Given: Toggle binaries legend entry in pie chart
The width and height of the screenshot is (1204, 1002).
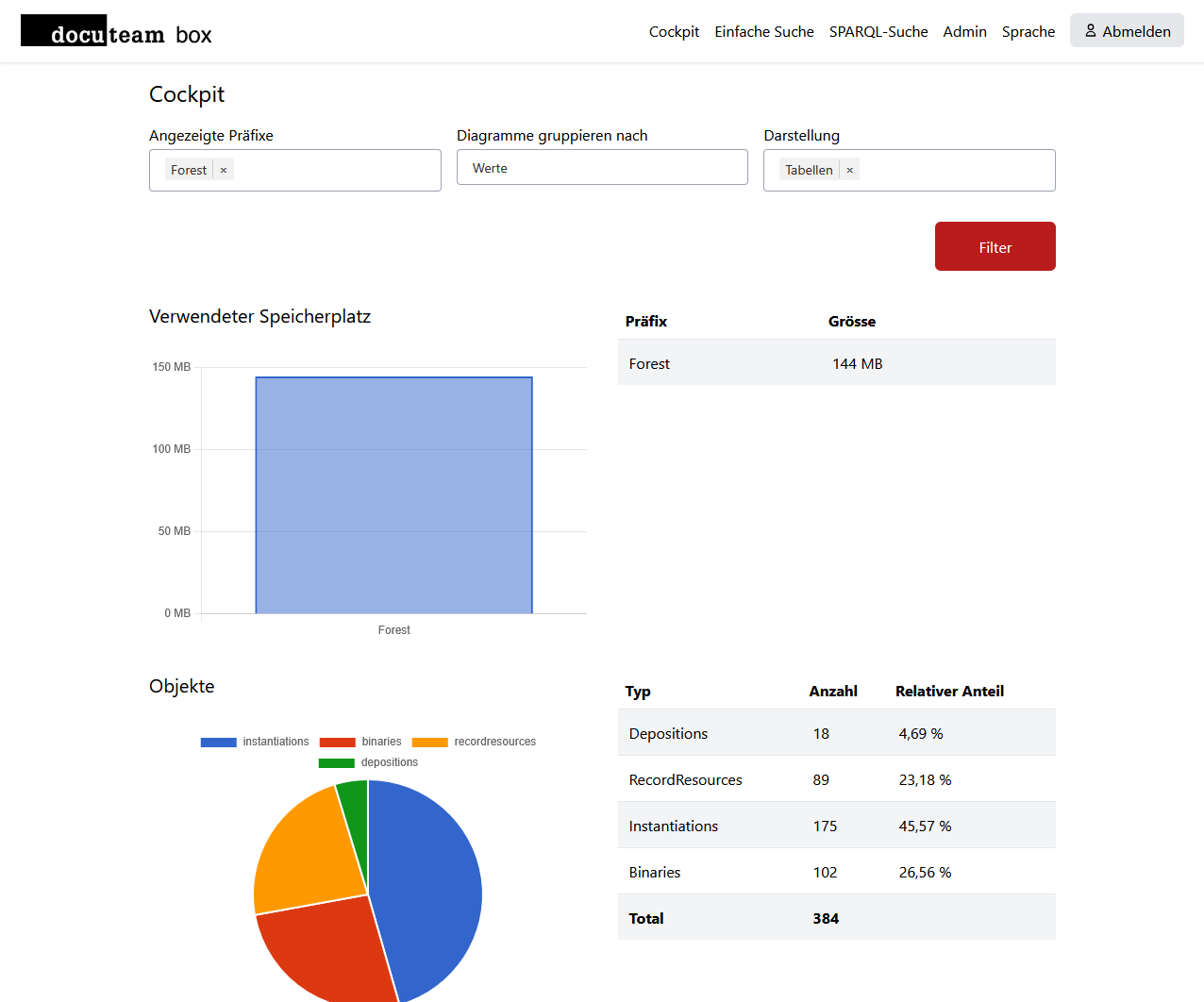Looking at the screenshot, I should click(x=360, y=742).
